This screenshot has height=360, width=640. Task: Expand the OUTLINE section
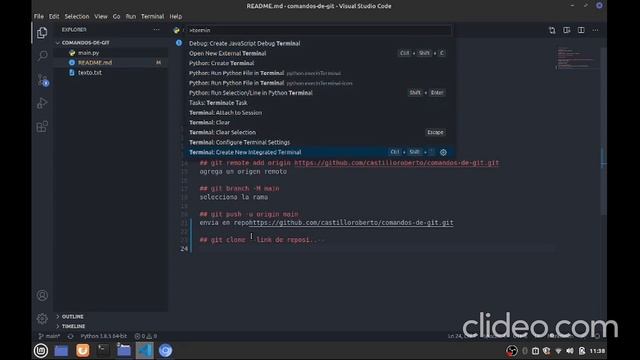(73, 317)
